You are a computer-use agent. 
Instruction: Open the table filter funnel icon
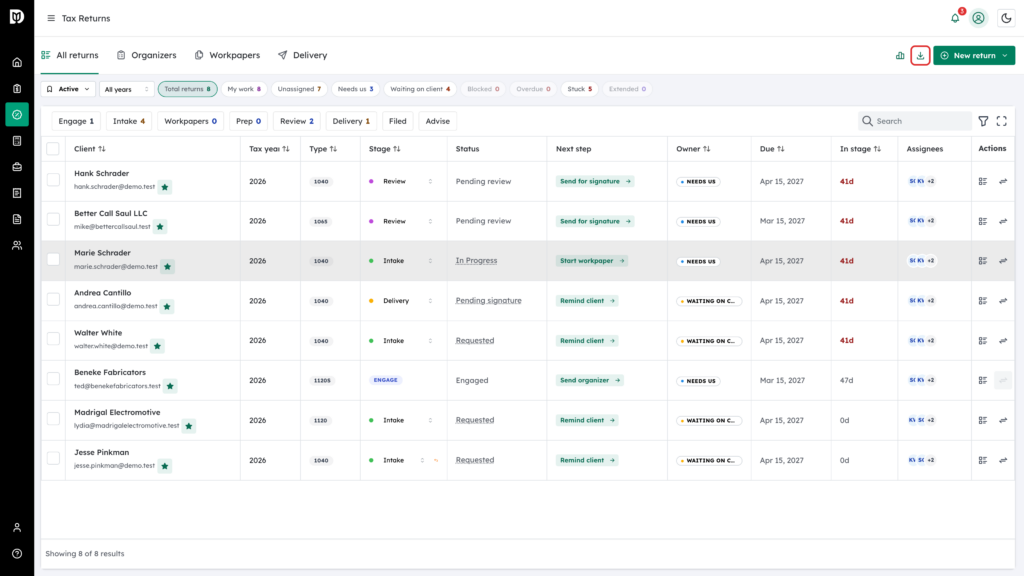click(x=984, y=121)
